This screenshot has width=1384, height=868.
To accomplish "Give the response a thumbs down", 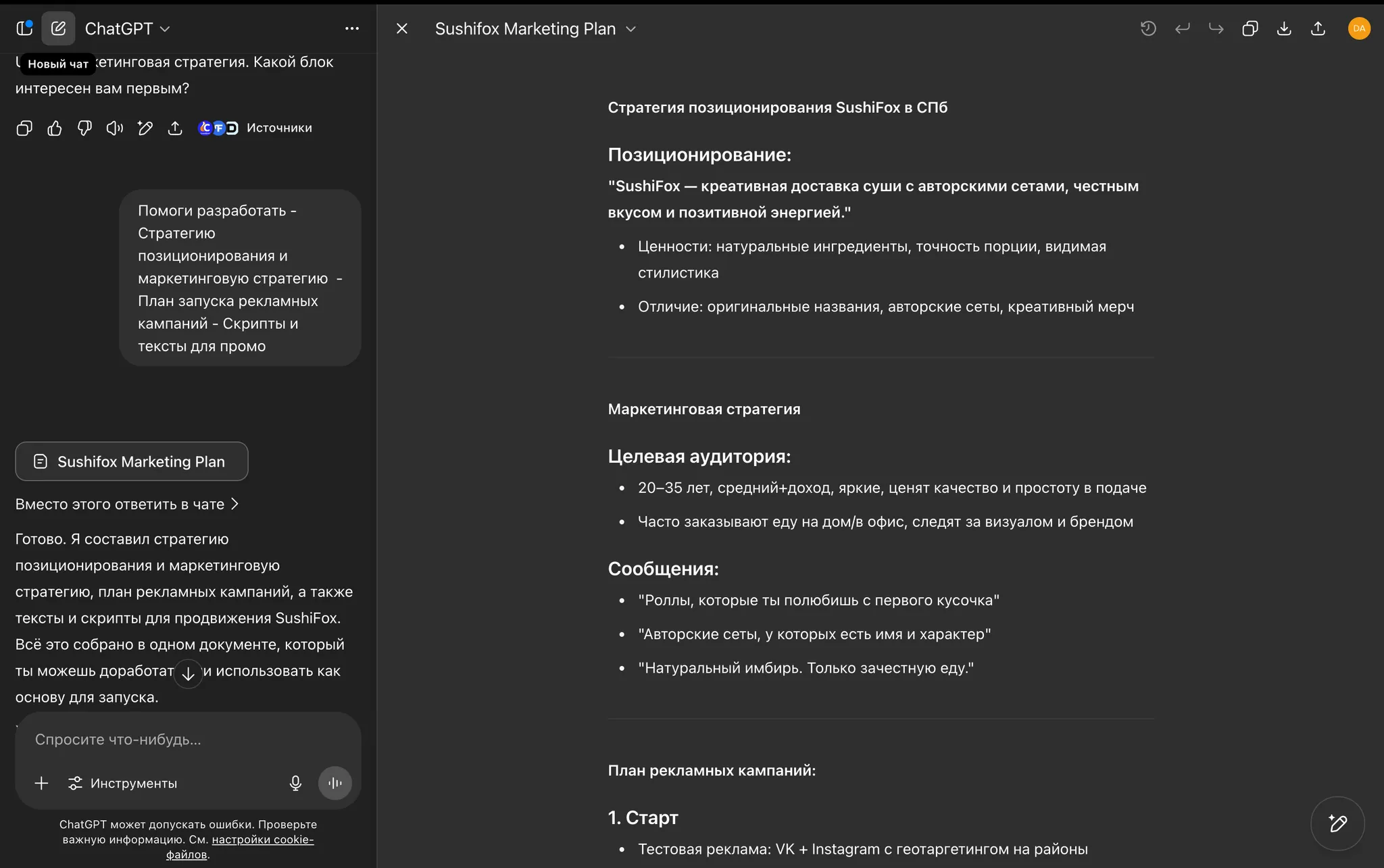I will pos(84,128).
